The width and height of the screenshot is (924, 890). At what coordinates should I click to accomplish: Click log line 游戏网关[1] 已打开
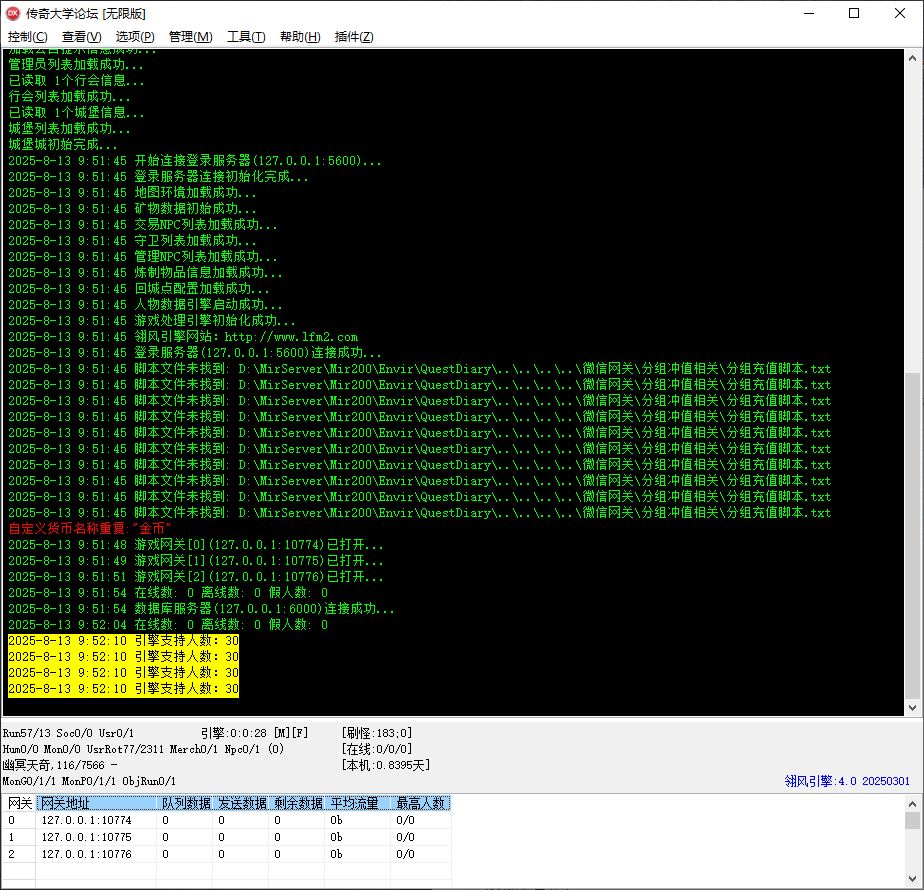click(196, 561)
